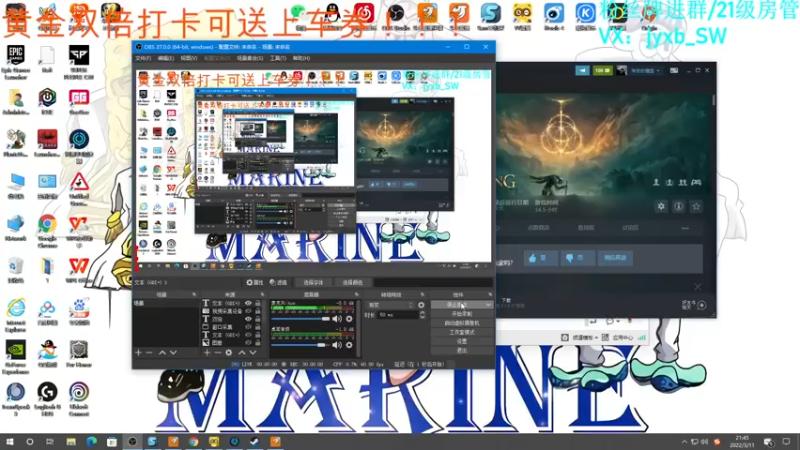
Task: Open the 帮助(H) menu in OBS
Action: tap(301, 58)
